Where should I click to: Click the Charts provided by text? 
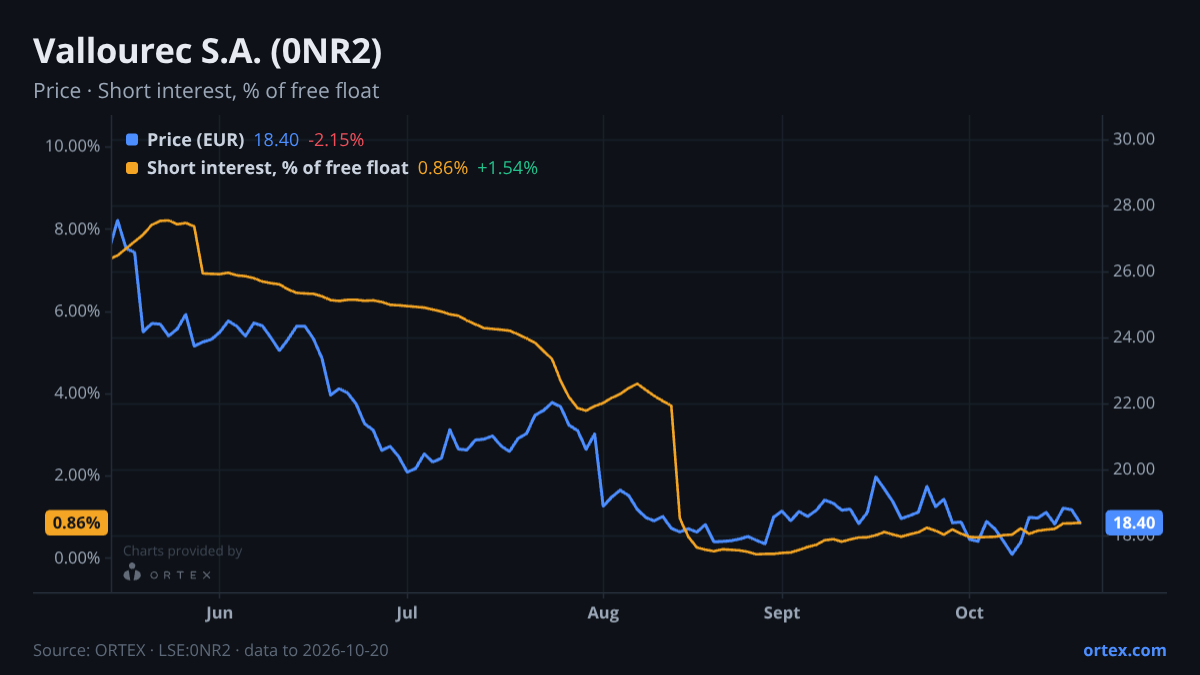click(x=182, y=551)
